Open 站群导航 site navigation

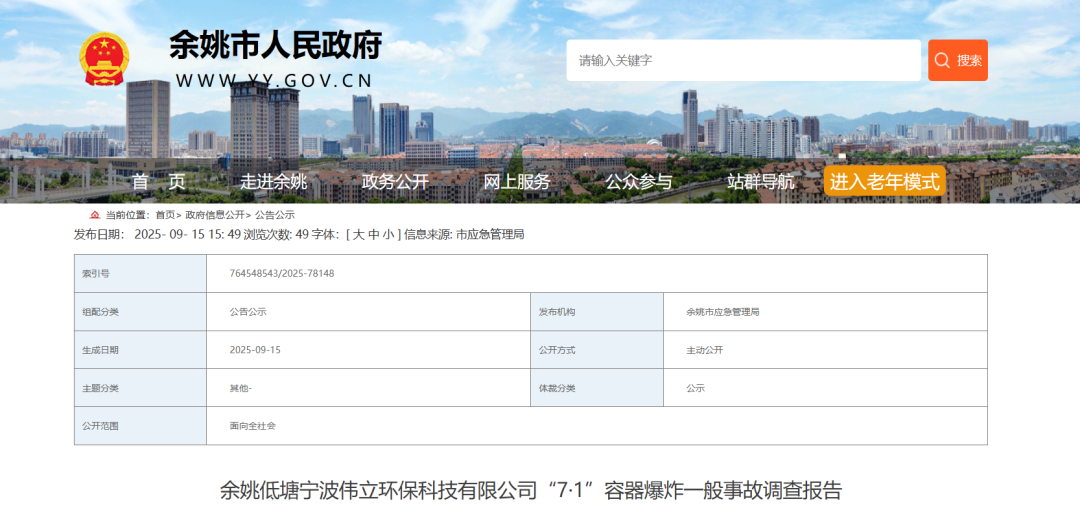coord(761,182)
